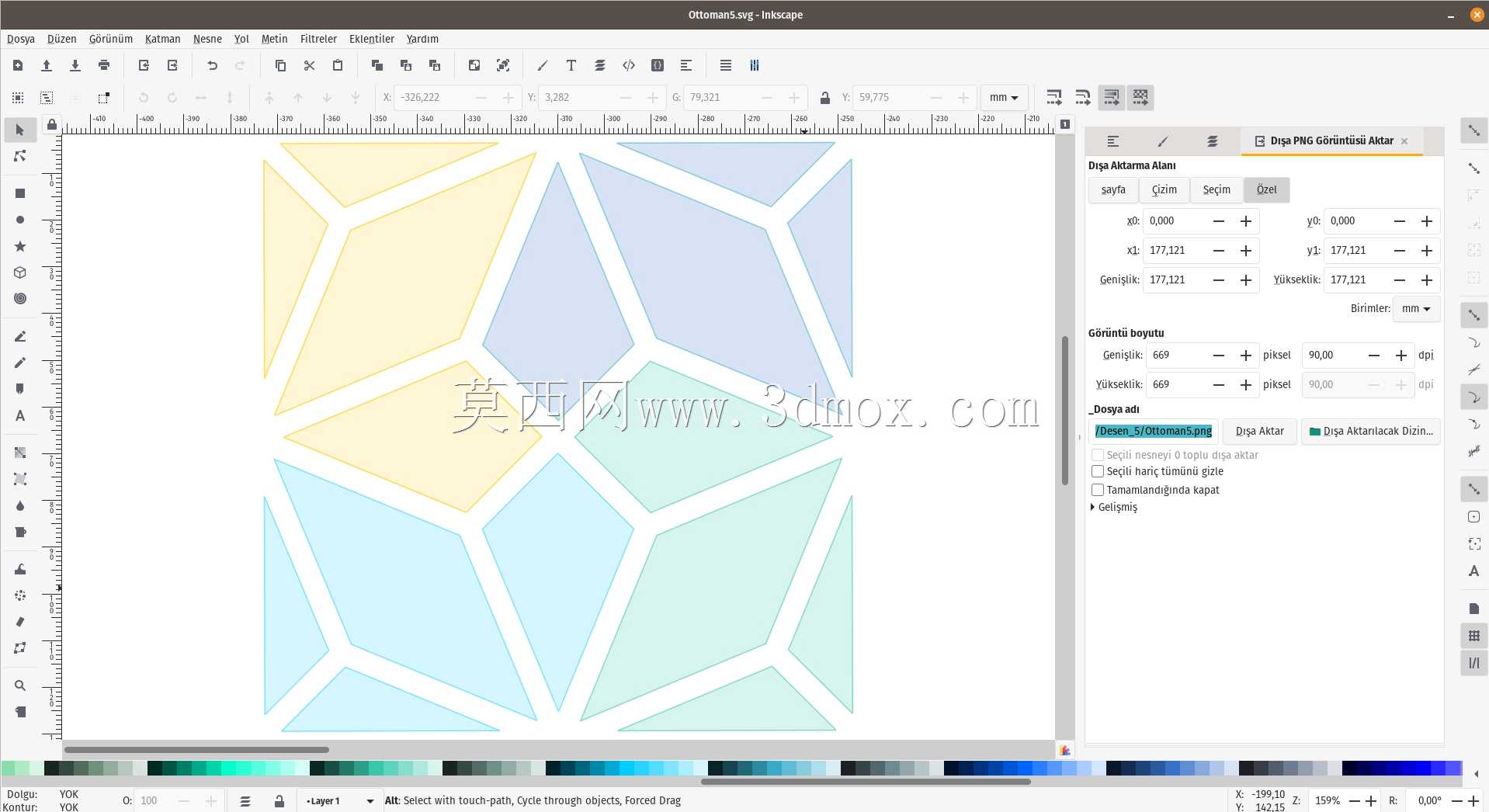Click the Cut scissors icon

[x=309, y=65]
